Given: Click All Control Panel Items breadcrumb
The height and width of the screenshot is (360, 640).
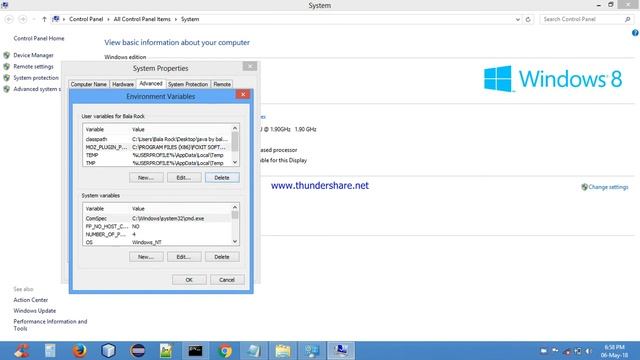Looking at the screenshot, I should pos(142,19).
